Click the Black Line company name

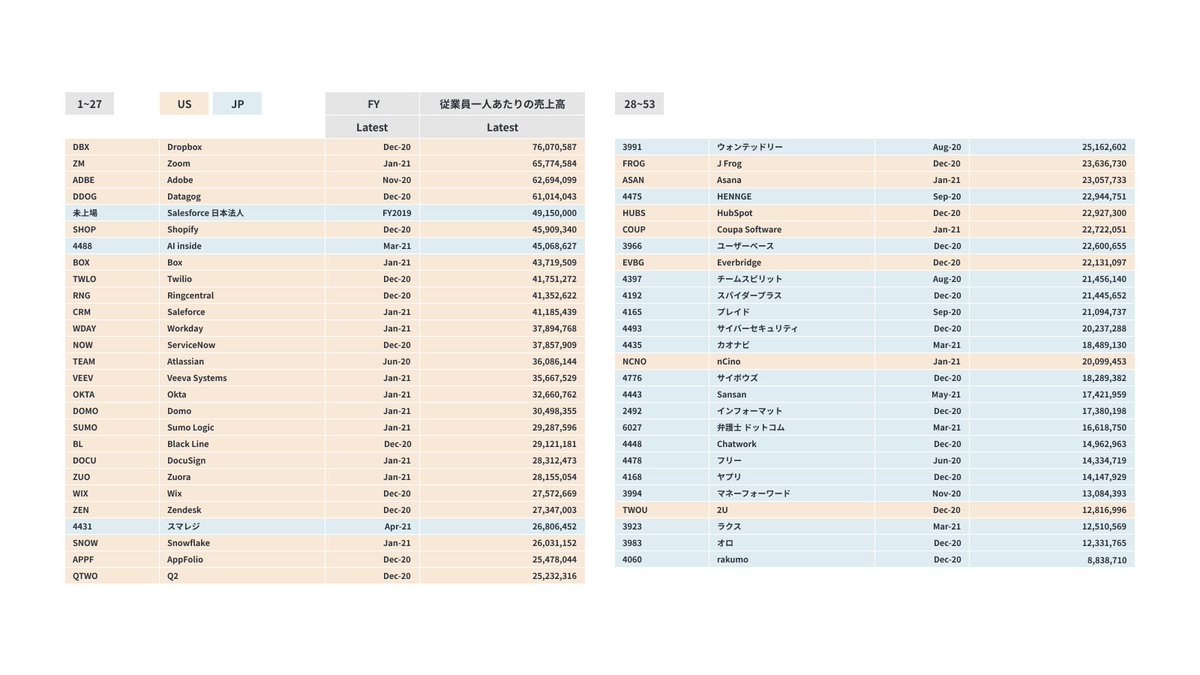coord(188,444)
